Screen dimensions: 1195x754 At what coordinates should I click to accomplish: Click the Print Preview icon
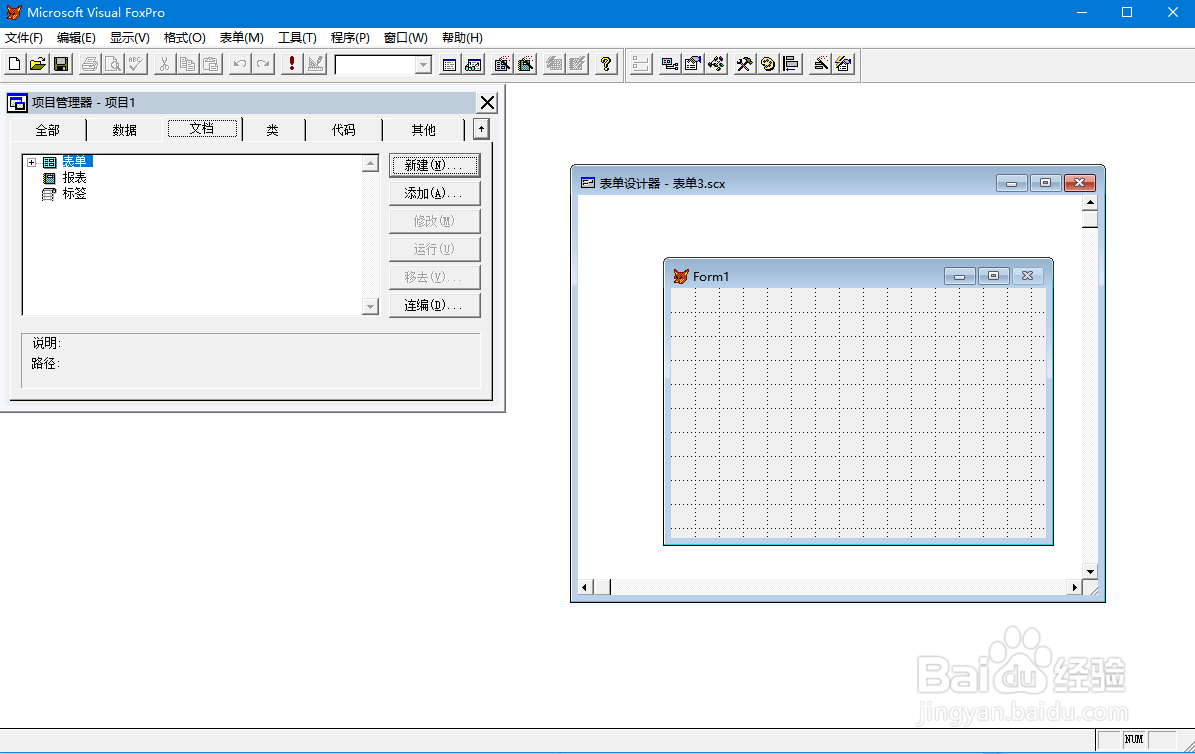(113, 64)
